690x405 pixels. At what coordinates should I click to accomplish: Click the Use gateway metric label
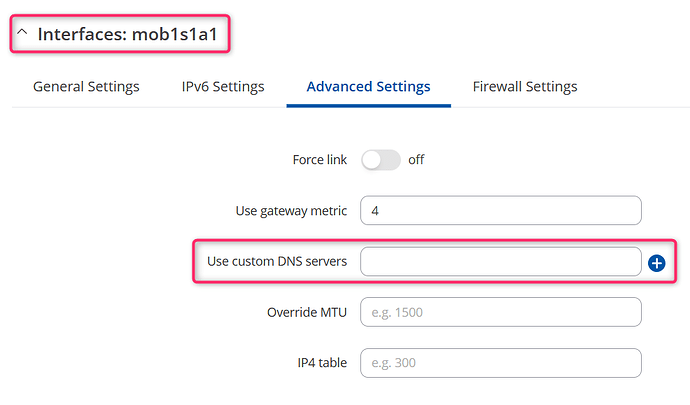[x=291, y=211]
